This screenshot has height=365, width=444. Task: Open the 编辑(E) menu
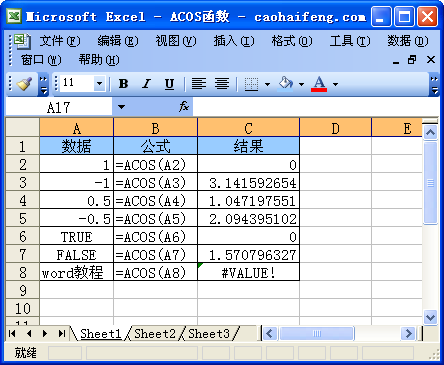(118, 41)
